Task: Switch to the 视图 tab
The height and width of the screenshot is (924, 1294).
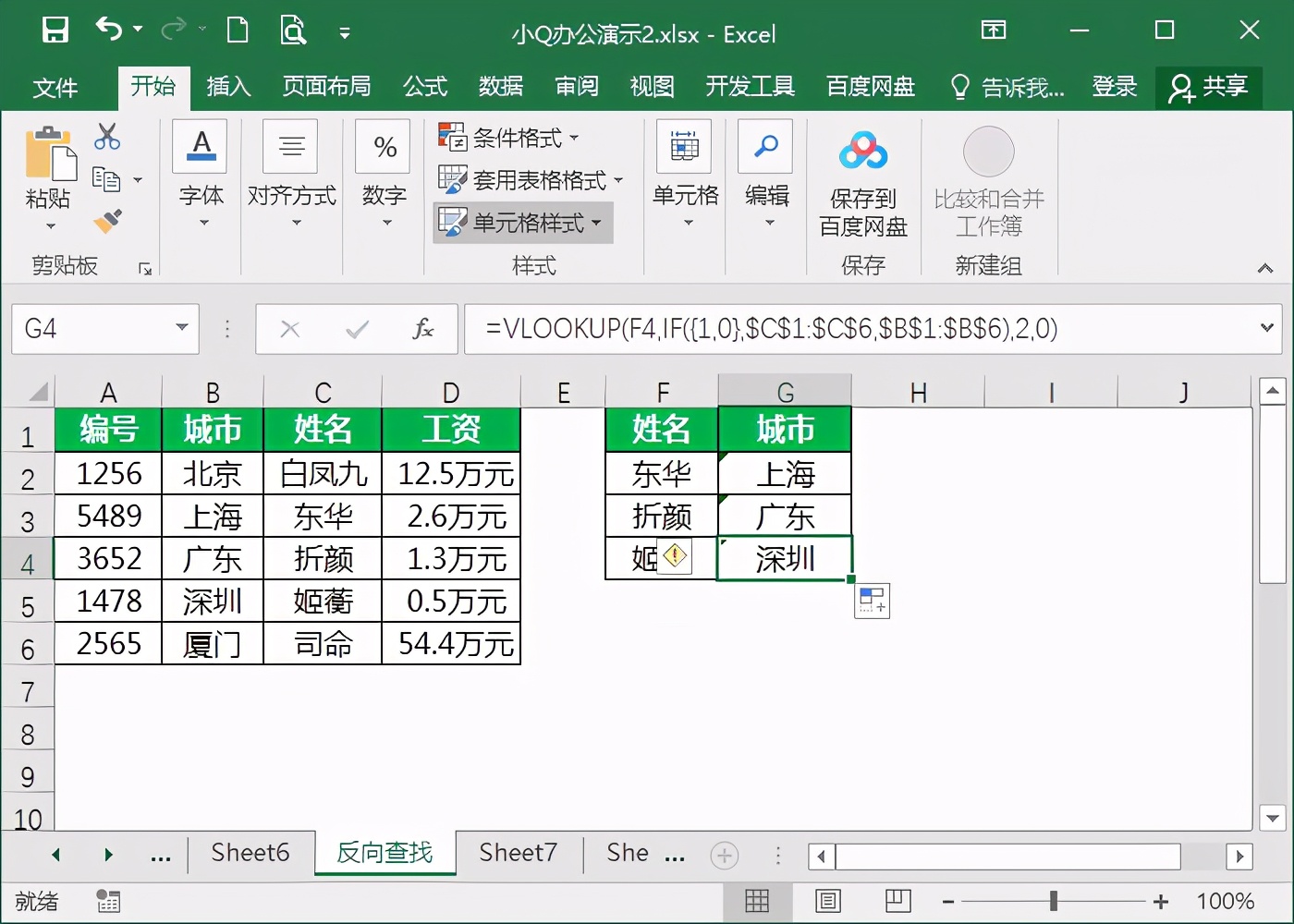Action: pyautogui.click(x=653, y=86)
